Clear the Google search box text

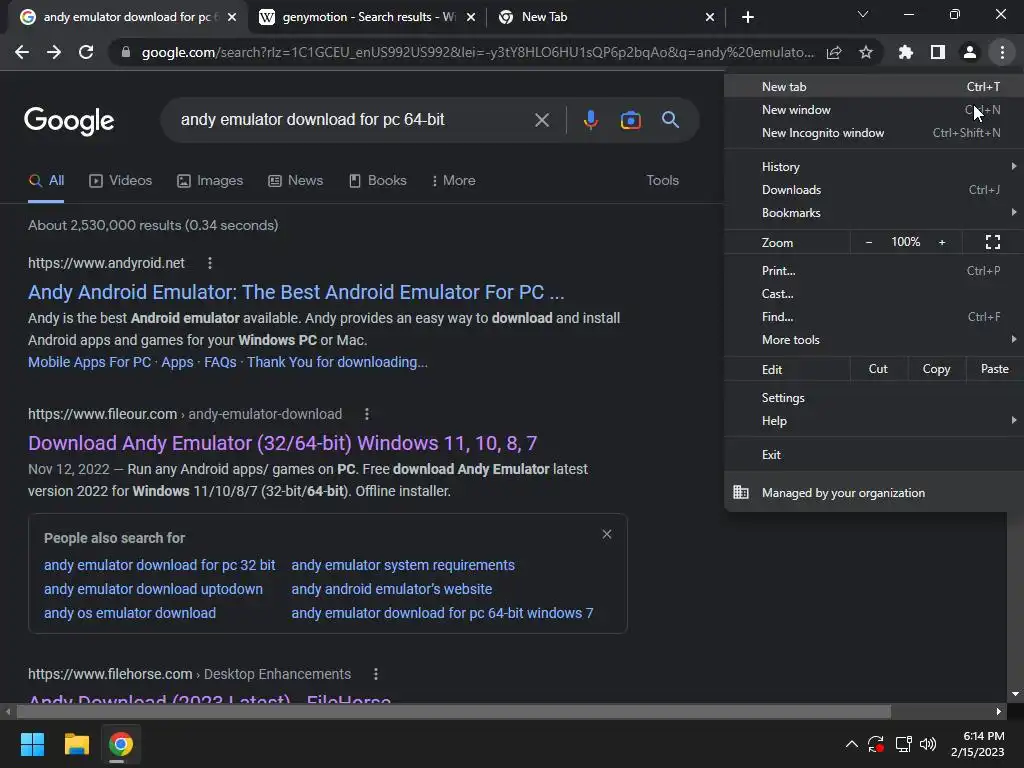tap(542, 120)
